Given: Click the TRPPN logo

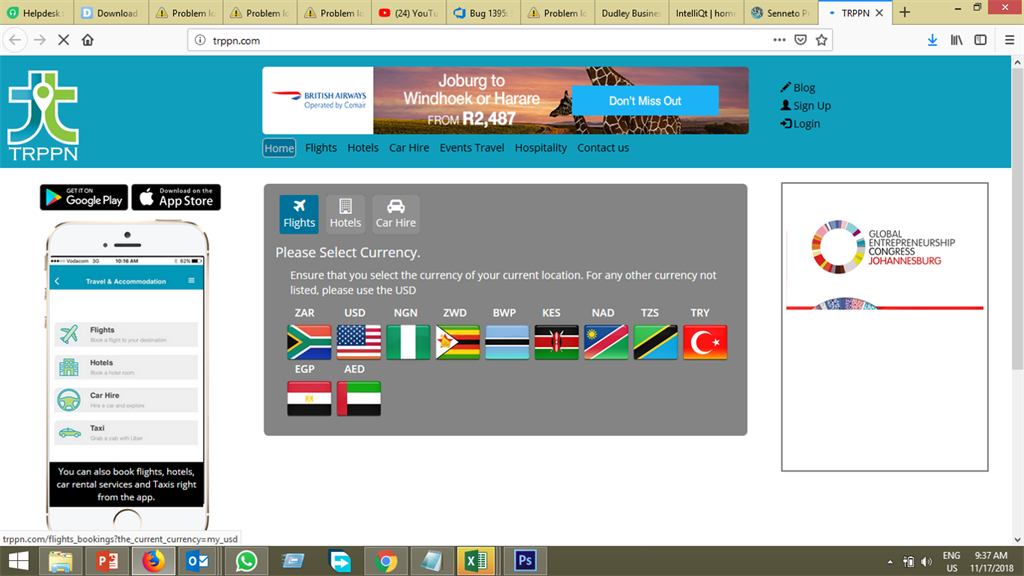Looking at the screenshot, I should 43,116.
